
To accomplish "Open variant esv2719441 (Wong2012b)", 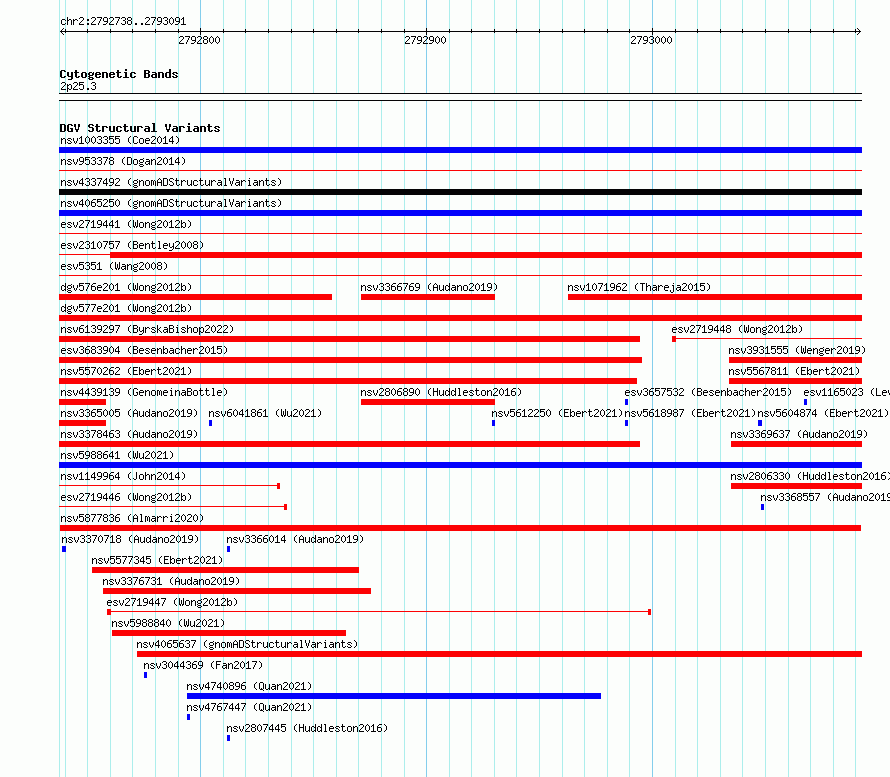I will tap(126, 224).
